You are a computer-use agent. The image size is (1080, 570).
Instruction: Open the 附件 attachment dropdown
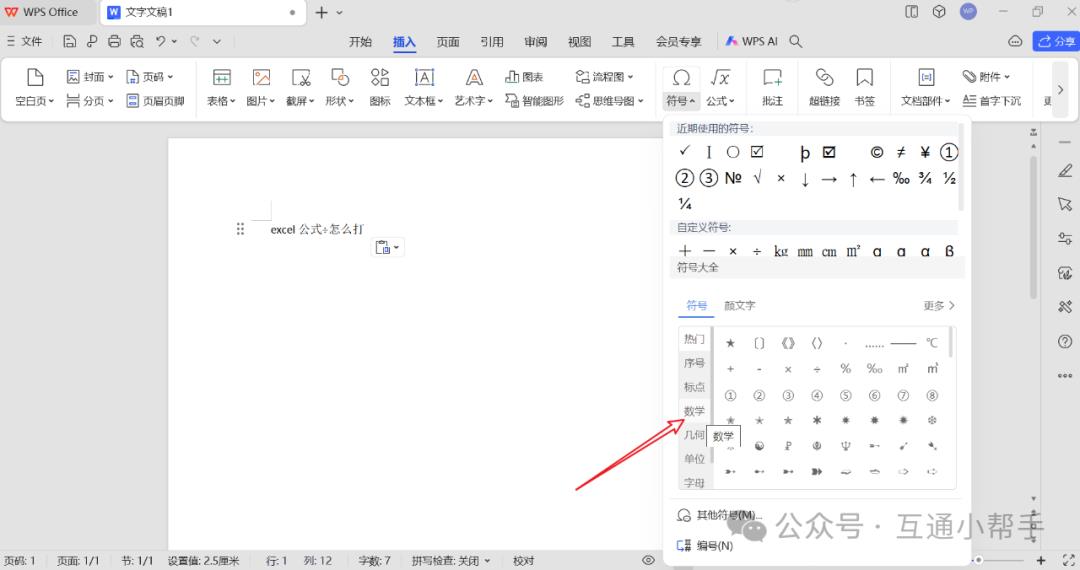(x=986, y=76)
